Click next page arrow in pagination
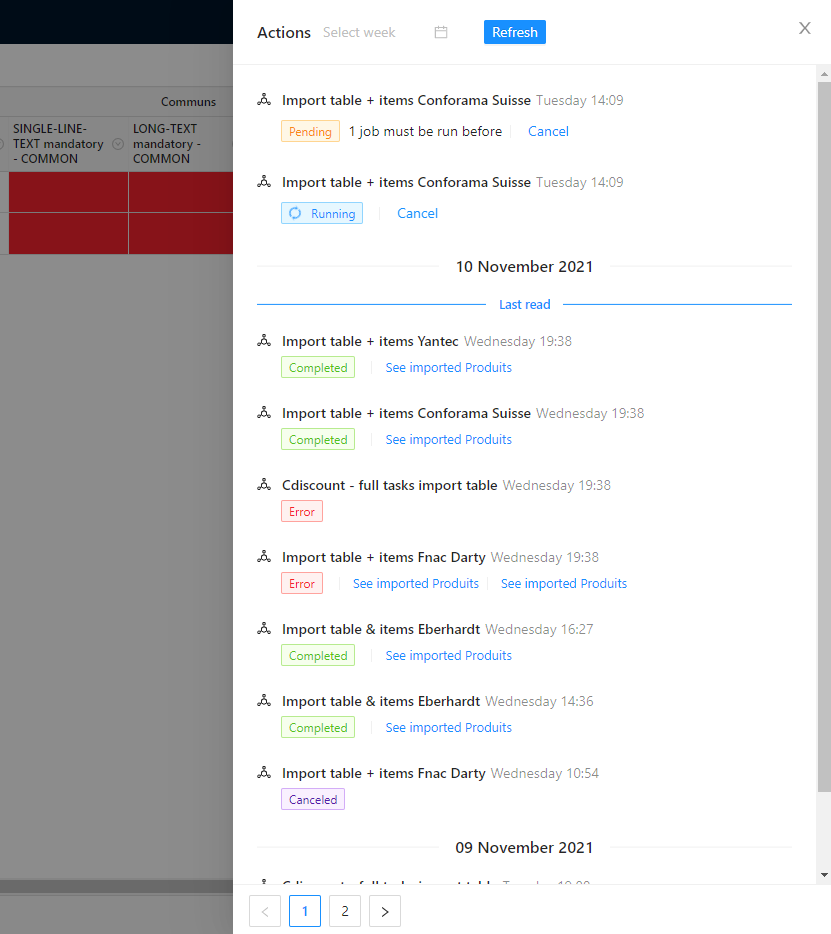The image size is (831, 934). 385,911
